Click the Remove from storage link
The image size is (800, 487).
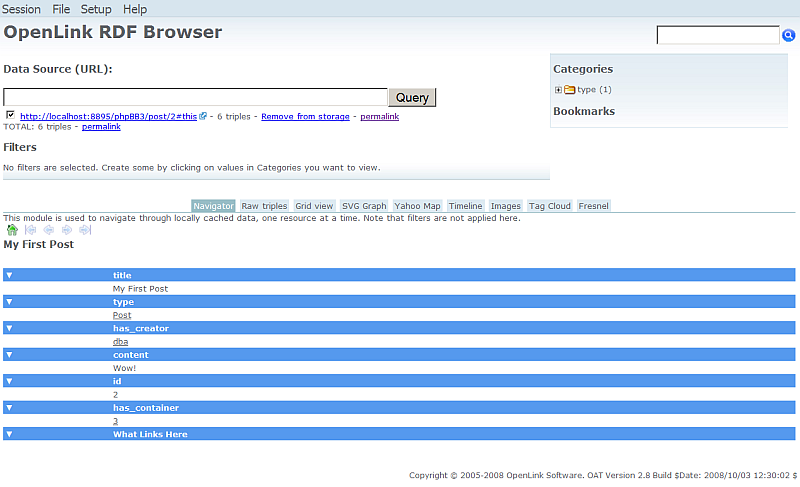pyautogui.click(x=305, y=117)
